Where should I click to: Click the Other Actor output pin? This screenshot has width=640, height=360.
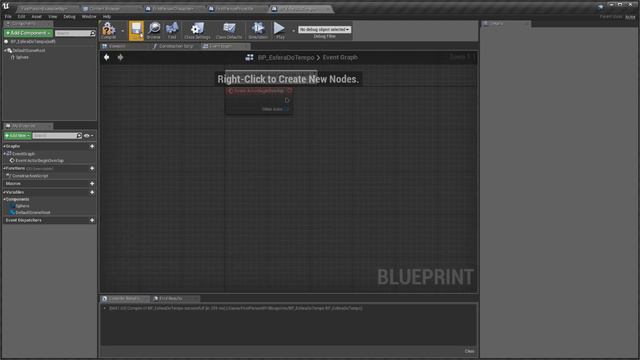(286, 109)
